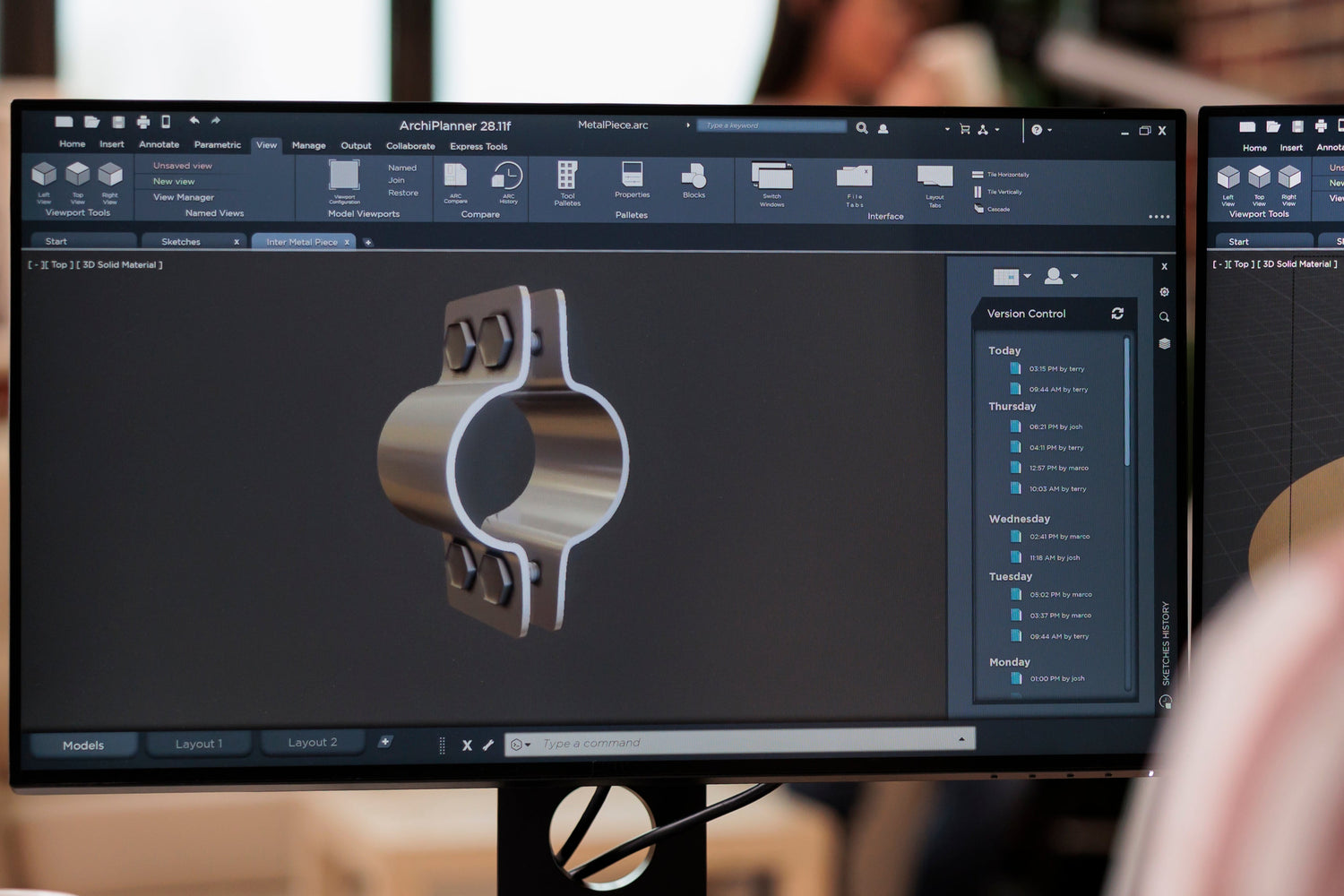This screenshot has height=896, width=1344.
Task: Open View Manager
Action: [184, 197]
